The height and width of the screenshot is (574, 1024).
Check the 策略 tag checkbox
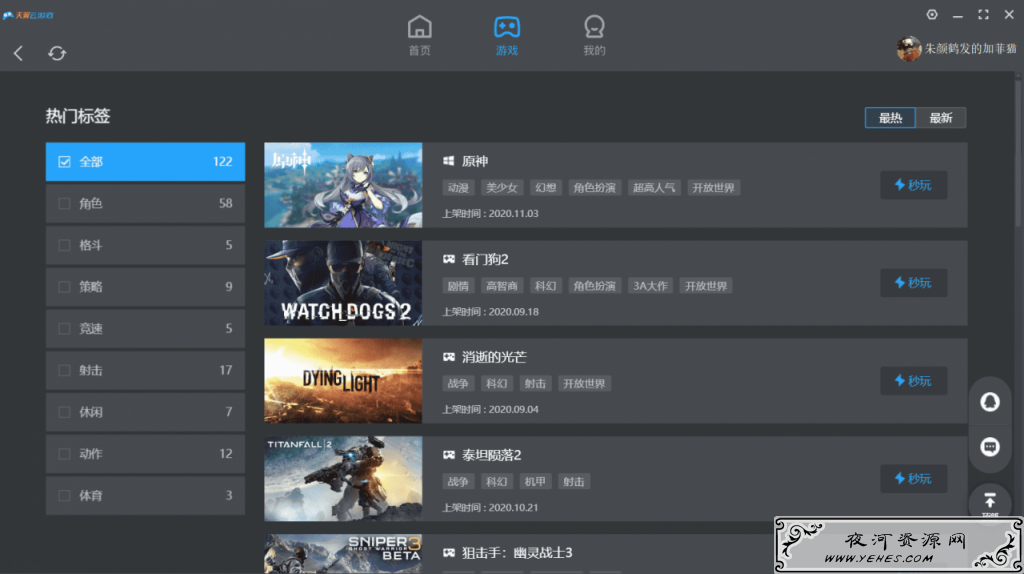(64, 287)
